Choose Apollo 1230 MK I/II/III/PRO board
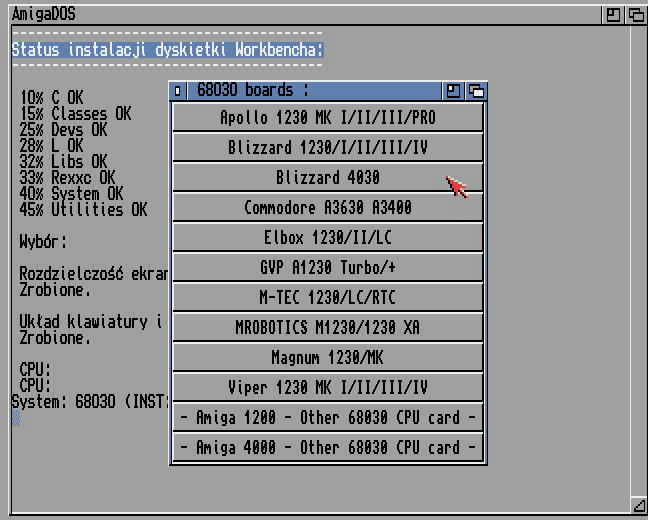648x520 pixels. click(x=328, y=117)
